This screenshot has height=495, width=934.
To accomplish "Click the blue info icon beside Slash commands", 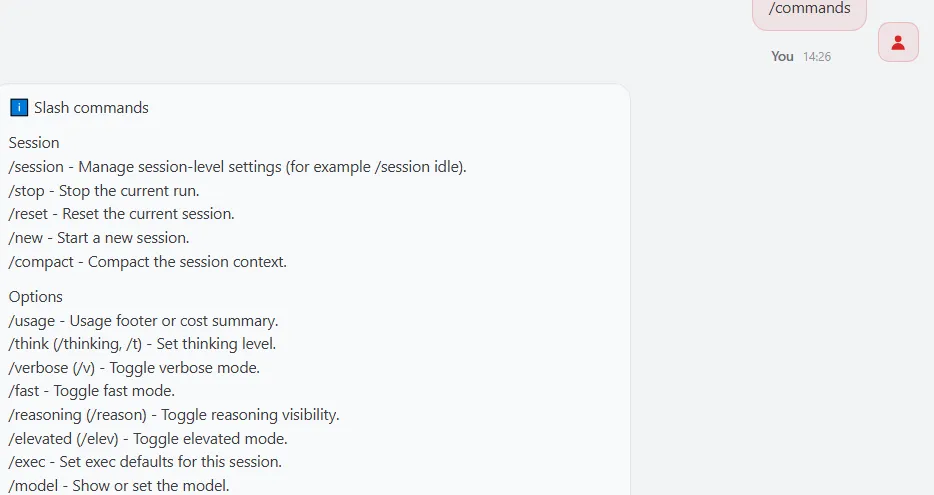I will pyautogui.click(x=19, y=107).
